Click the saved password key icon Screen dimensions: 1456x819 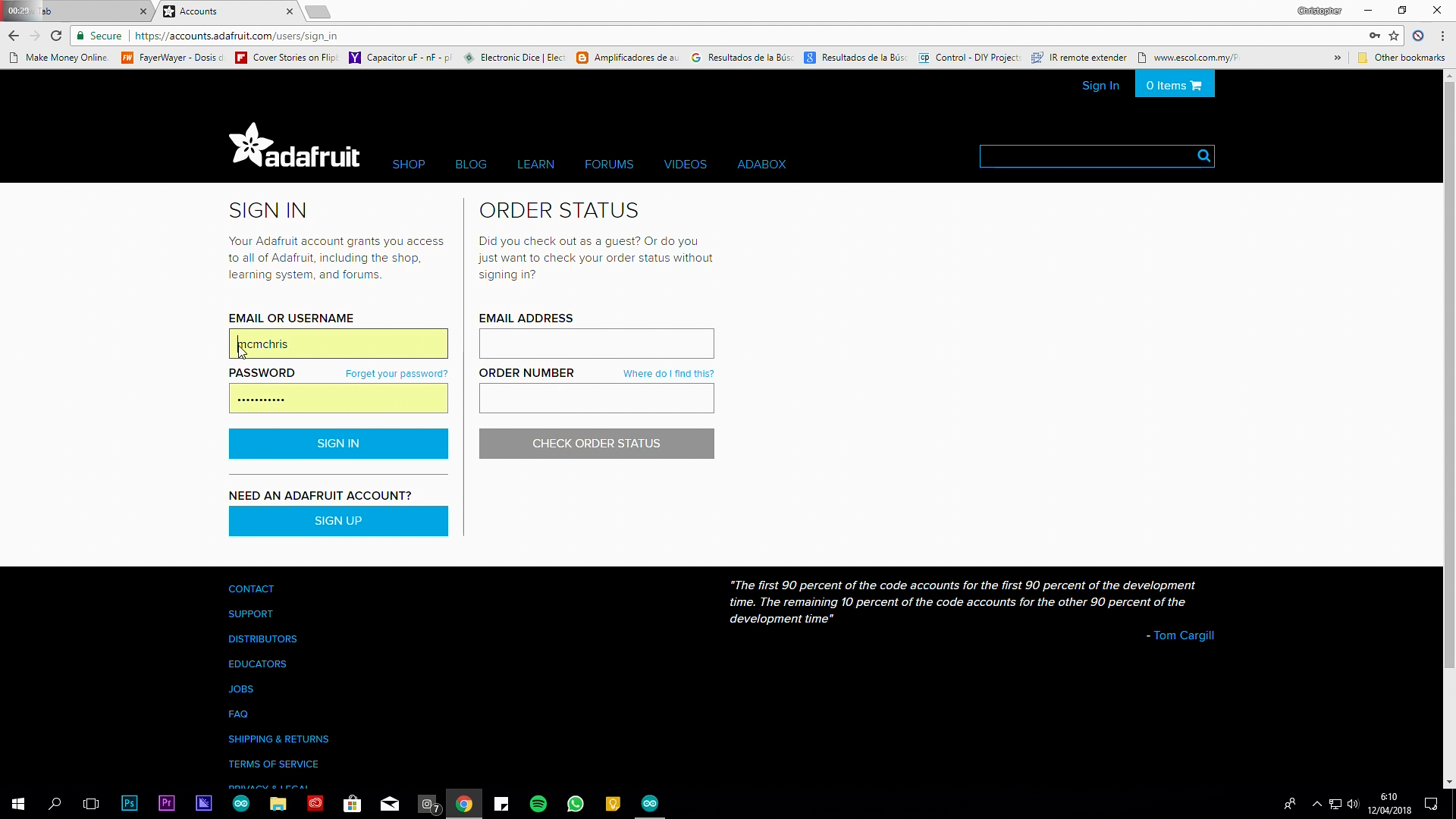1375,36
